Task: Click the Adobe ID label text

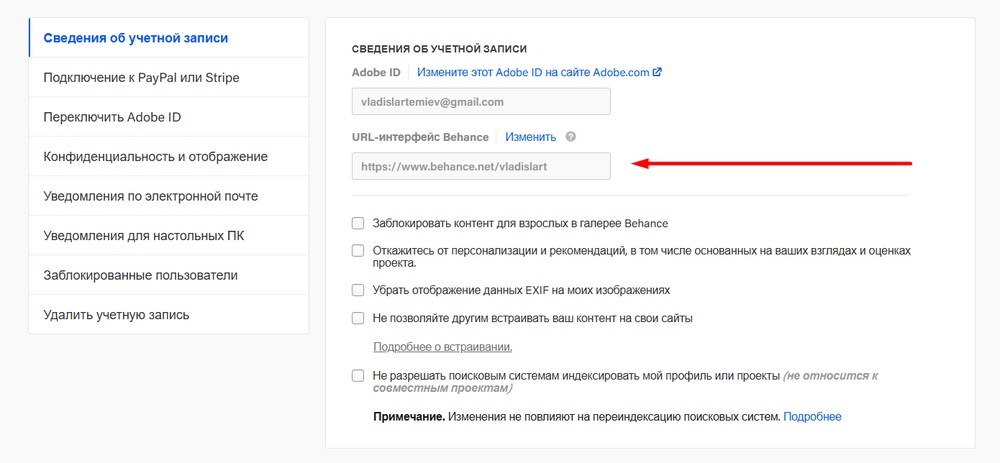Action: [x=376, y=72]
